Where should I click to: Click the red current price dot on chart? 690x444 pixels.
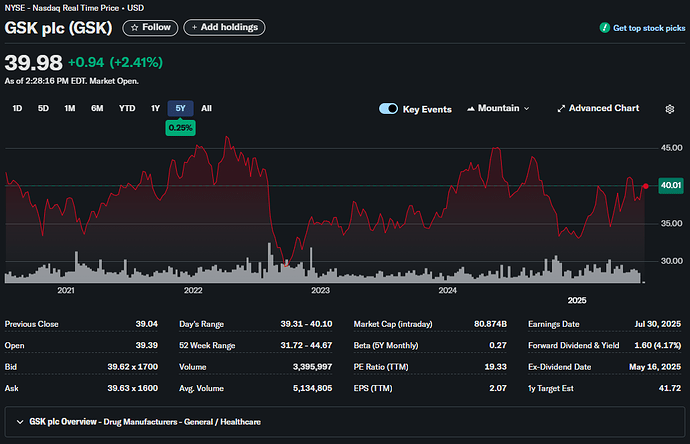point(645,186)
